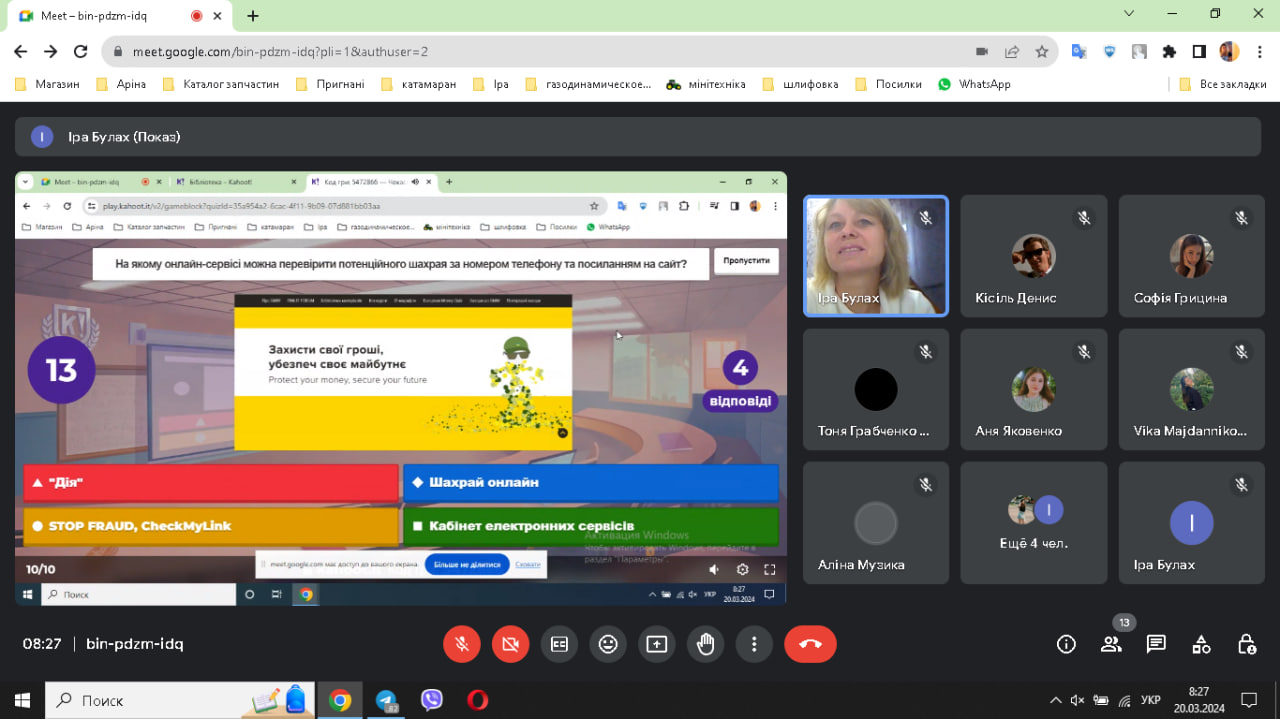Go back with the browser back arrow
The height and width of the screenshot is (719, 1280).
click(21, 51)
